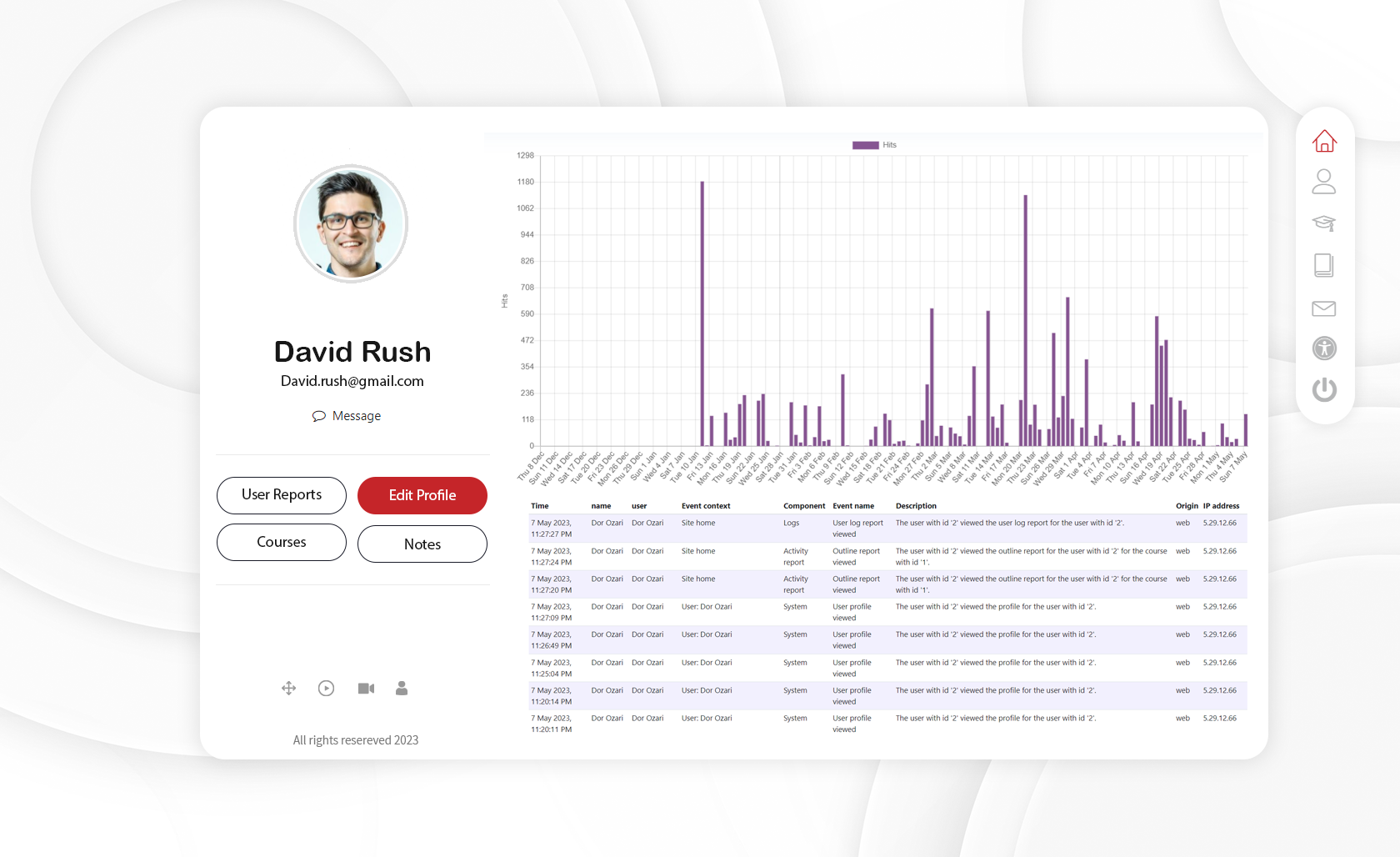Click 'All rights resereved 2023' footer text
The width and height of the screenshot is (1400, 857).
(x=356, y=740)
